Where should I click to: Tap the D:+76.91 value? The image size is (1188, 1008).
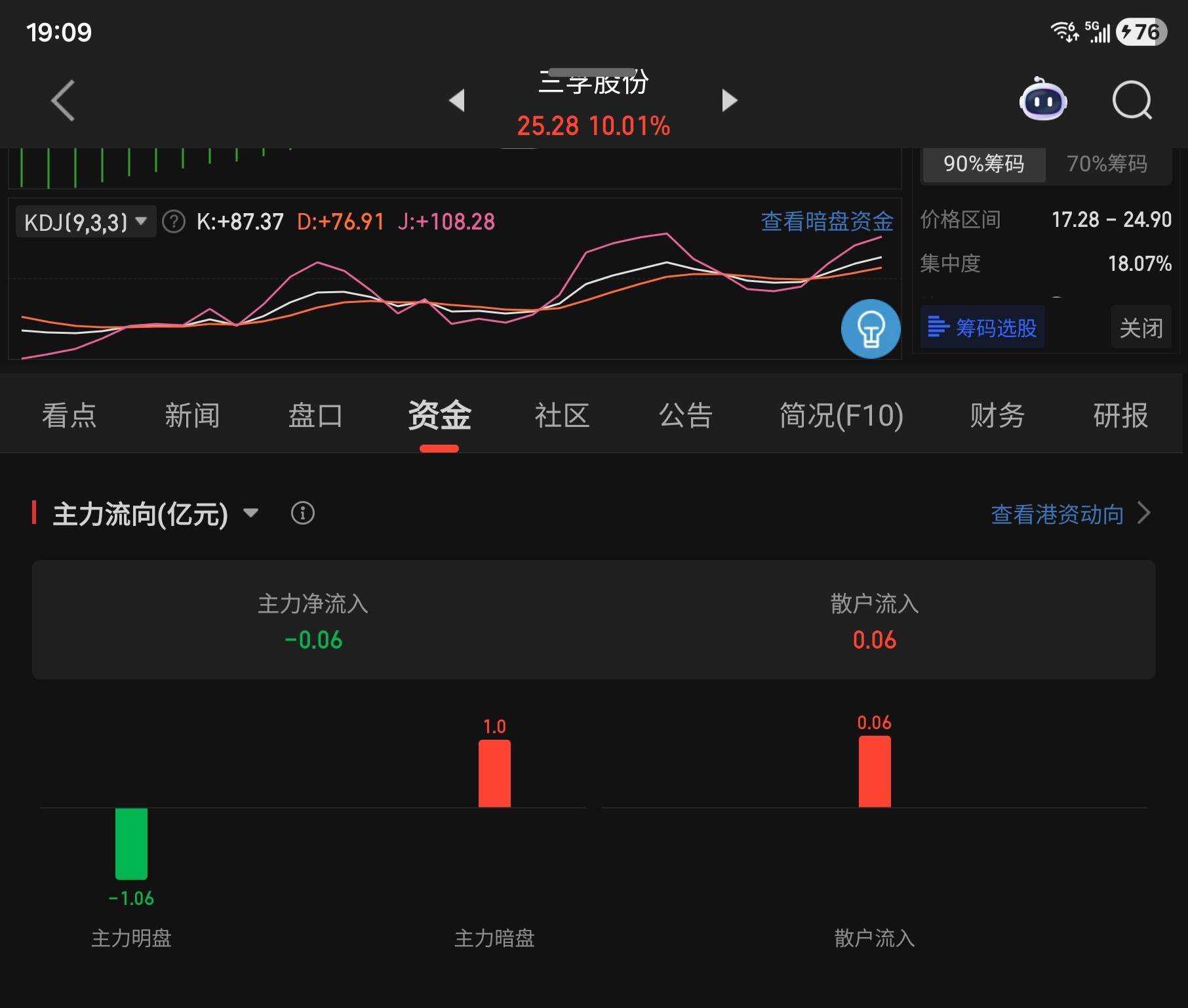click(340, 222)
